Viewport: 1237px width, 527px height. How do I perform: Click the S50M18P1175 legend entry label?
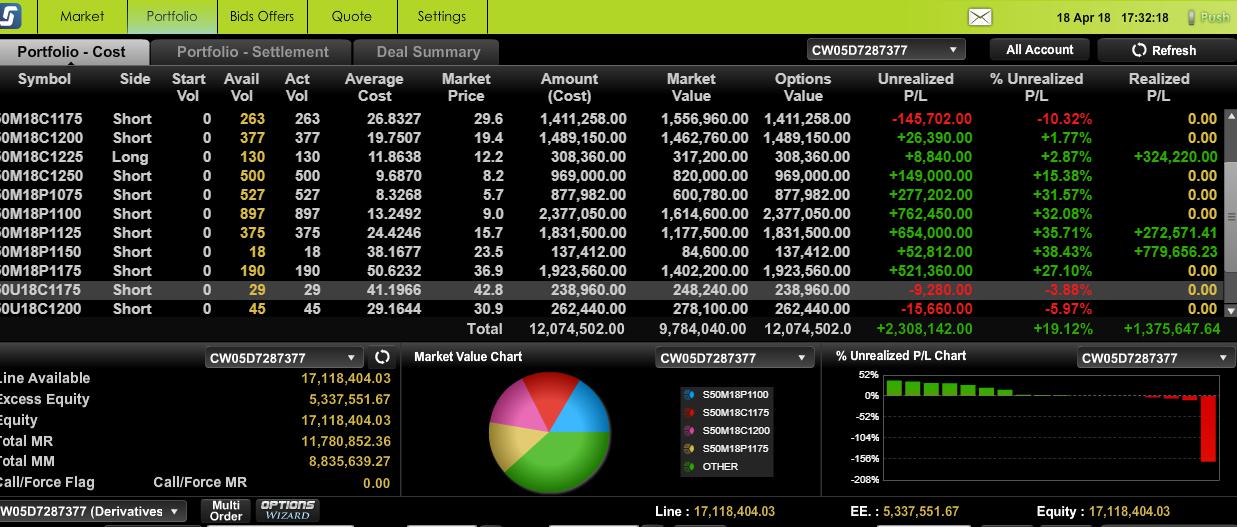pyautogui.click(x=736, y=449)
